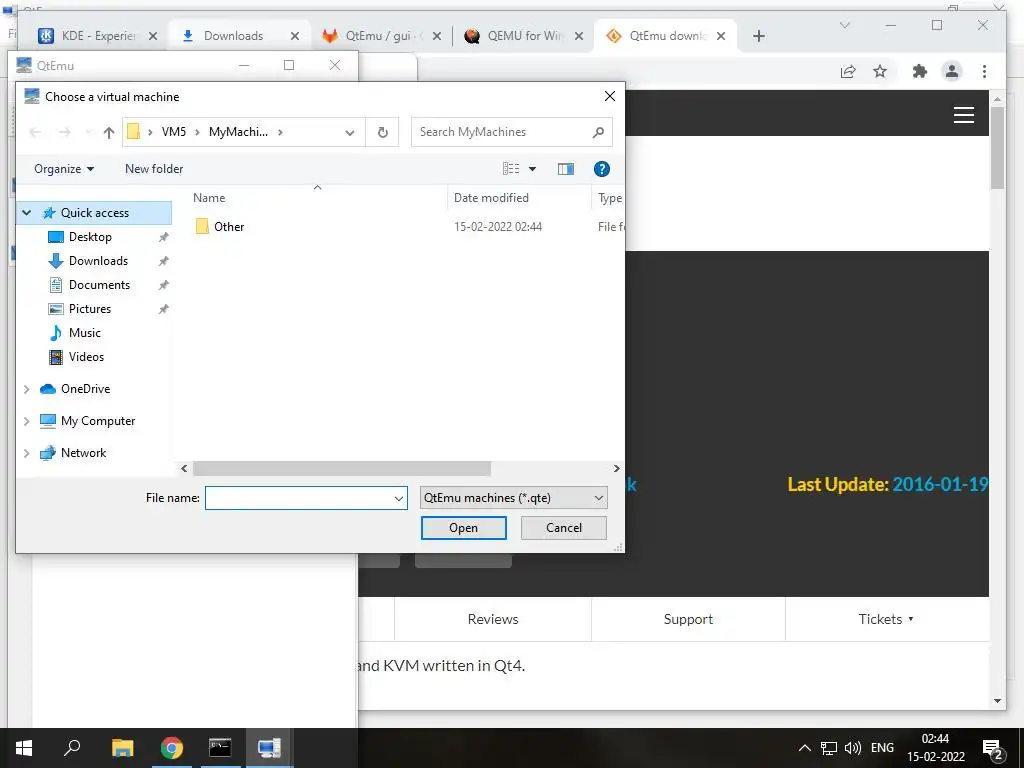Select Desktop in Quick access
Viewport: 1024px width, 768px height.
[x=90, y=236]
